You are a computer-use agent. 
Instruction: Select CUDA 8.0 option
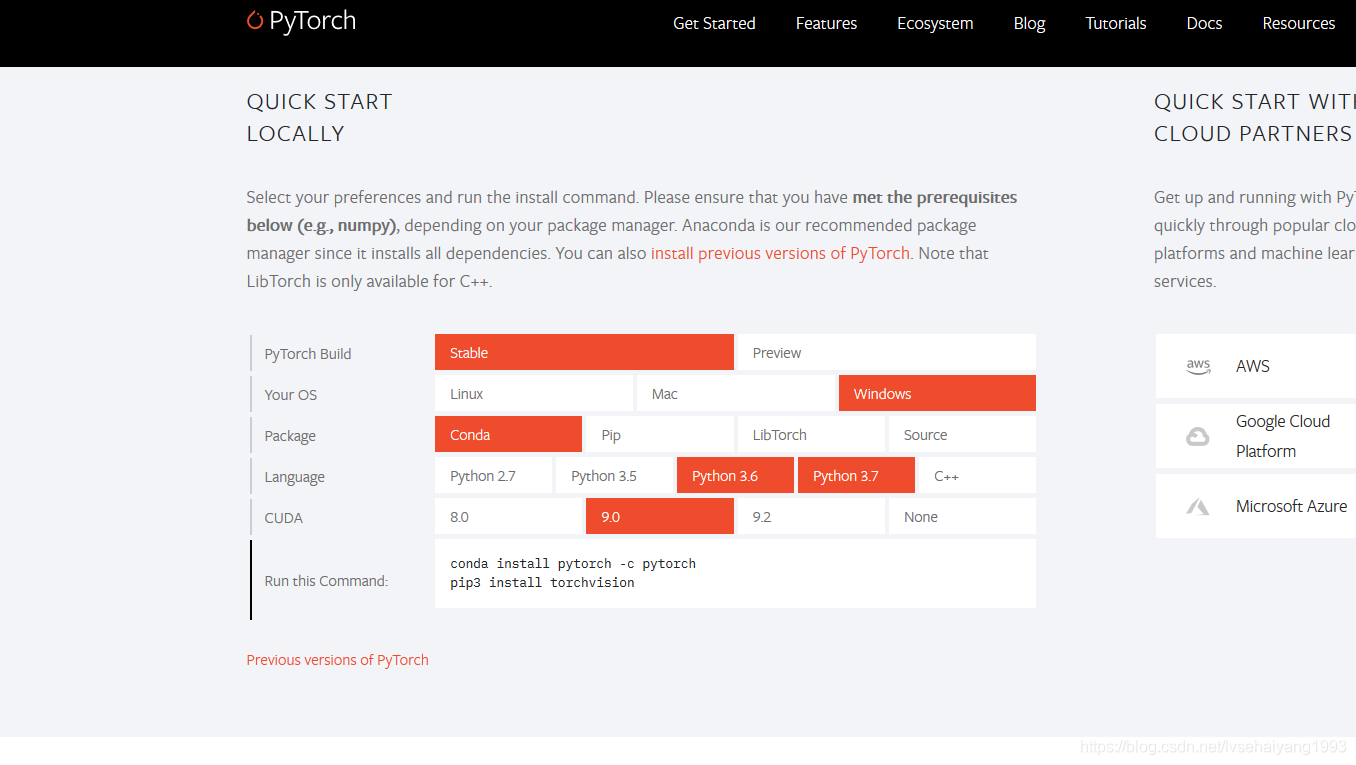click(x=508, y=517)
